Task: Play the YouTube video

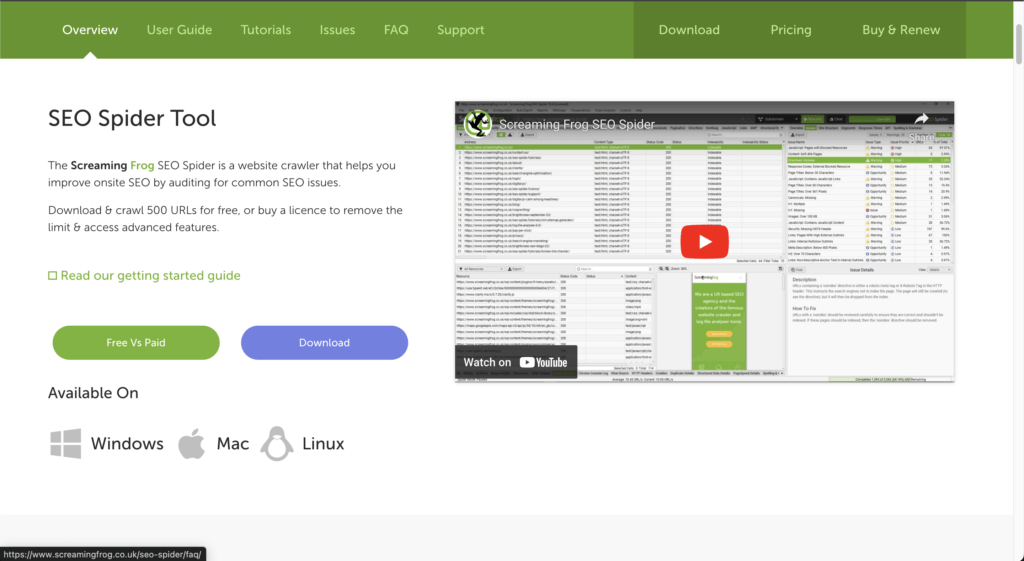Action: [705, 242]
